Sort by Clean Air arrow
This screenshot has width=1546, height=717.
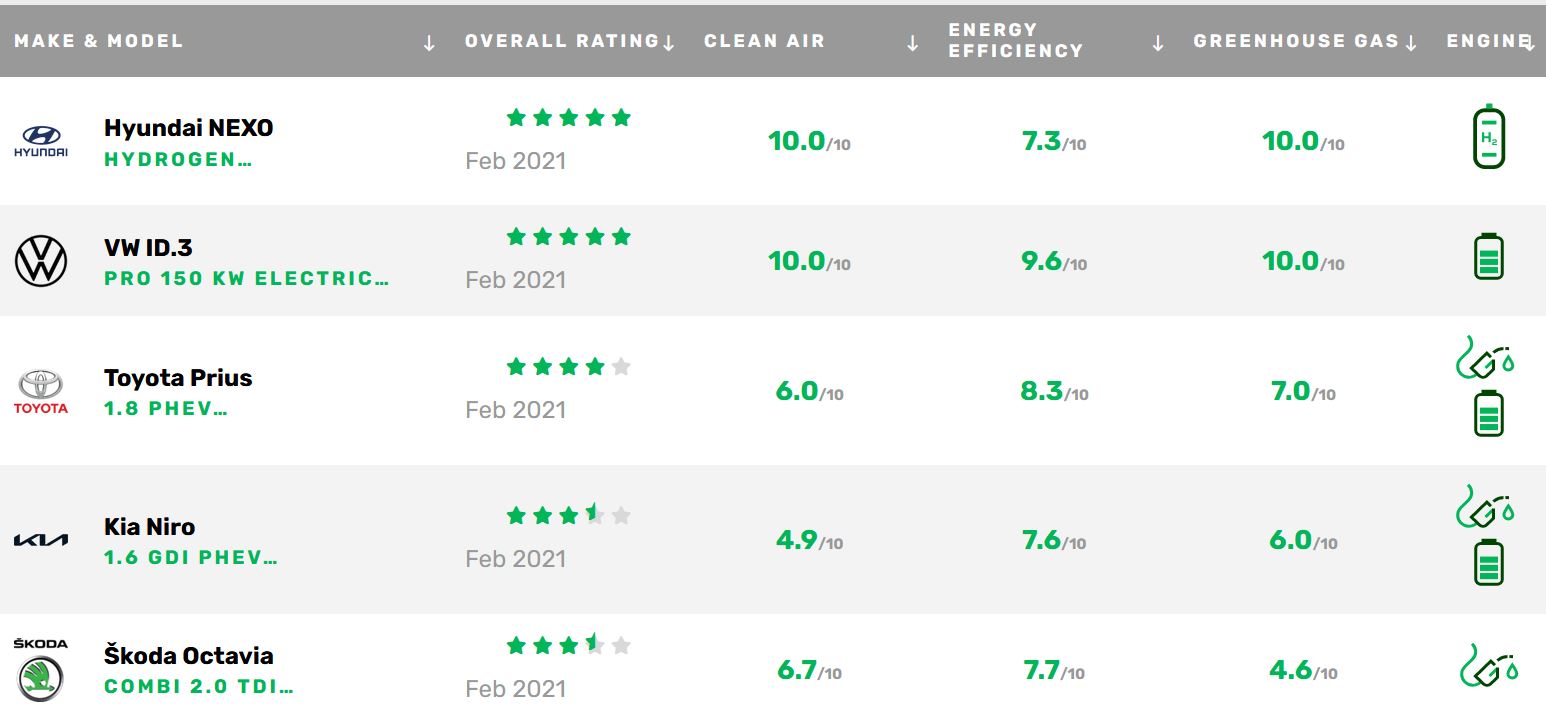click(x=912, y=43)
